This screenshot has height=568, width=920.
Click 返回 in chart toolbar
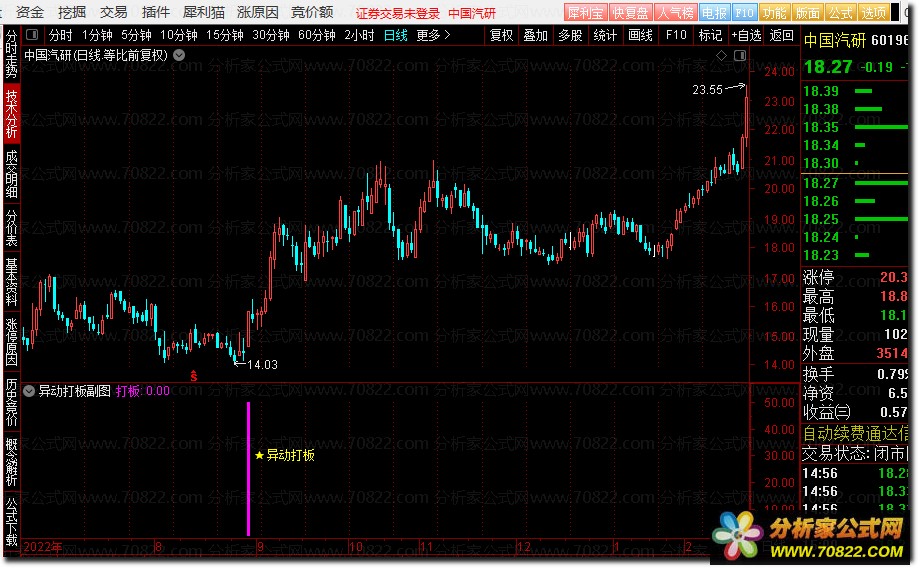(x=782, y=35)
